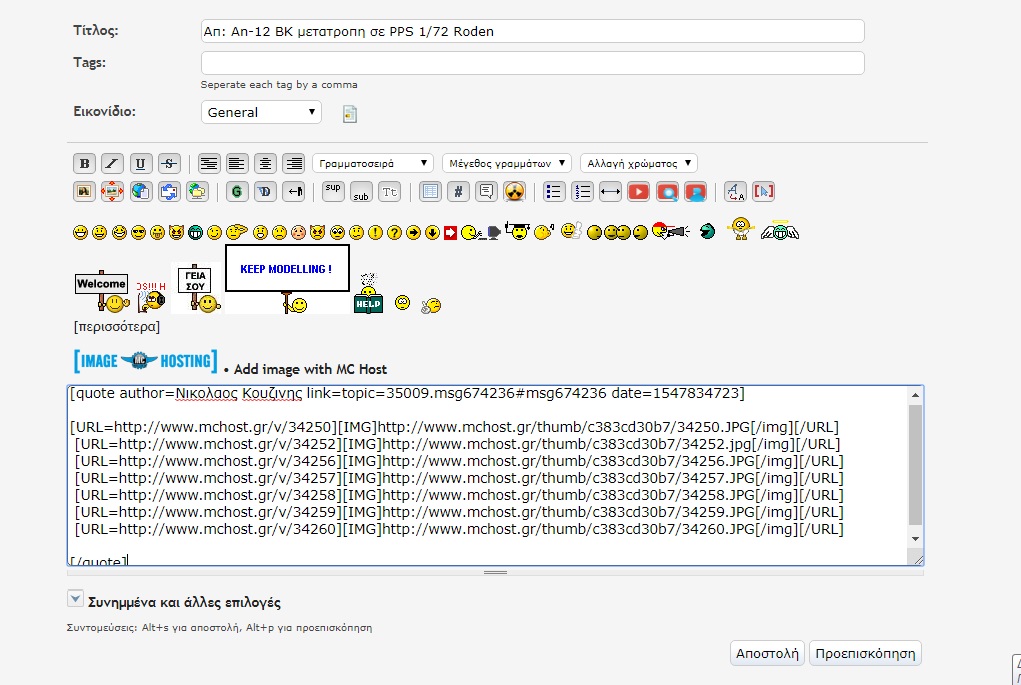Insert a table

tap(430, 191)
